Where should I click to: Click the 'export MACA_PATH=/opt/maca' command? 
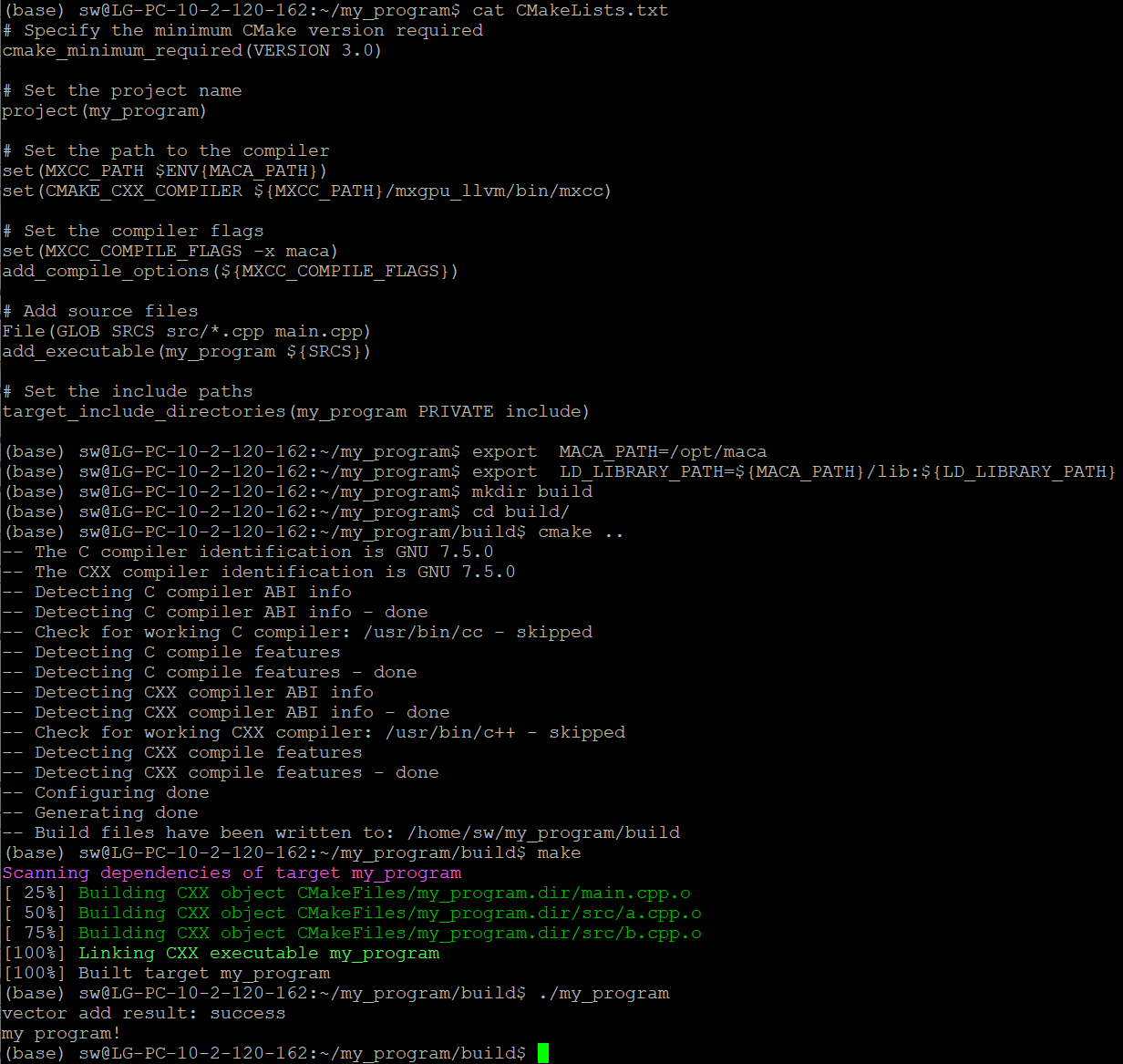(x=619, y=451)
